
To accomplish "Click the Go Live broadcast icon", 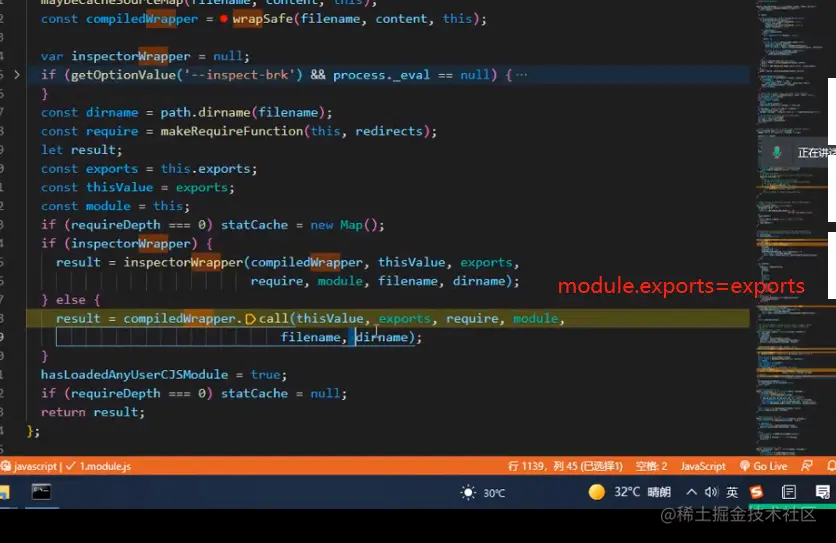I will pyautogui.click(x=744, y=466).
